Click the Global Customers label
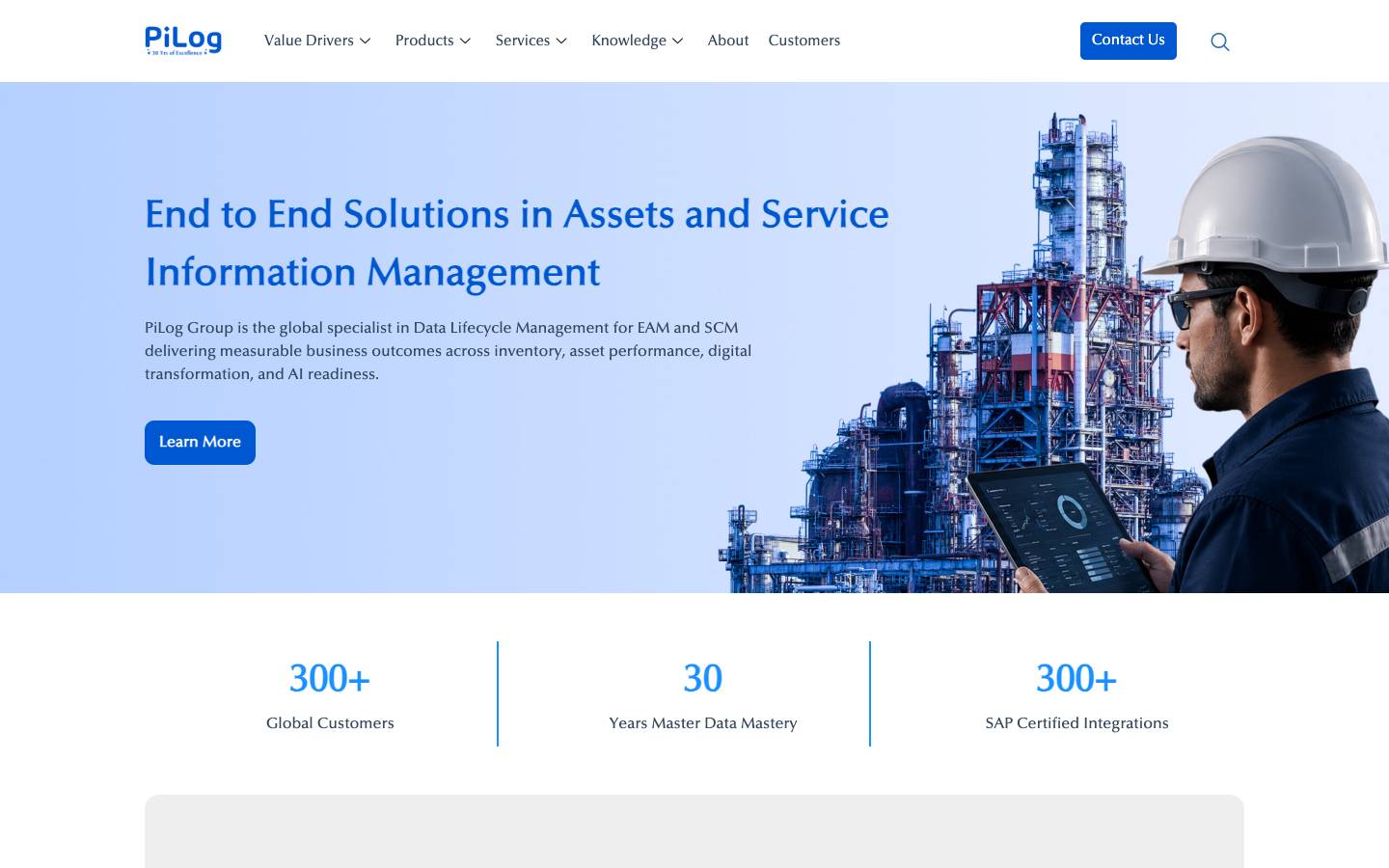Viewport: 1389px width, 868px height. [x=330, y=723]
